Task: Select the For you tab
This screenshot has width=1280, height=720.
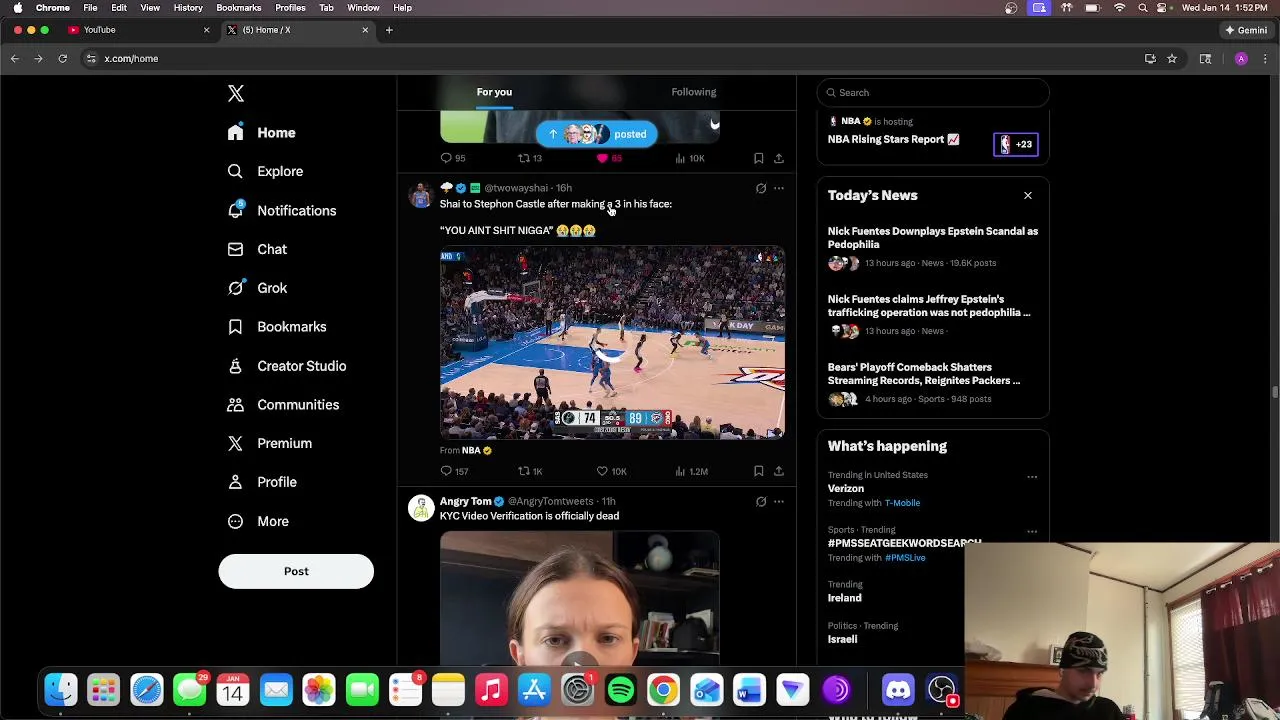Action: [494, 92]
